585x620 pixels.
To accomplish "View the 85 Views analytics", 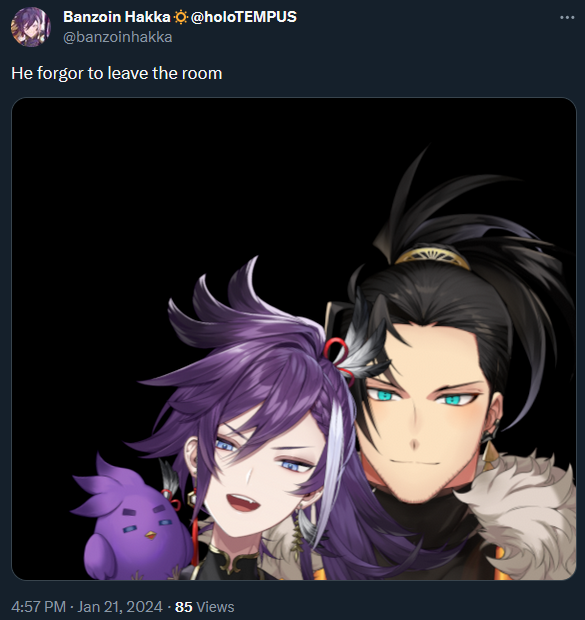I will pyautogui.click(x=204, y=607).
